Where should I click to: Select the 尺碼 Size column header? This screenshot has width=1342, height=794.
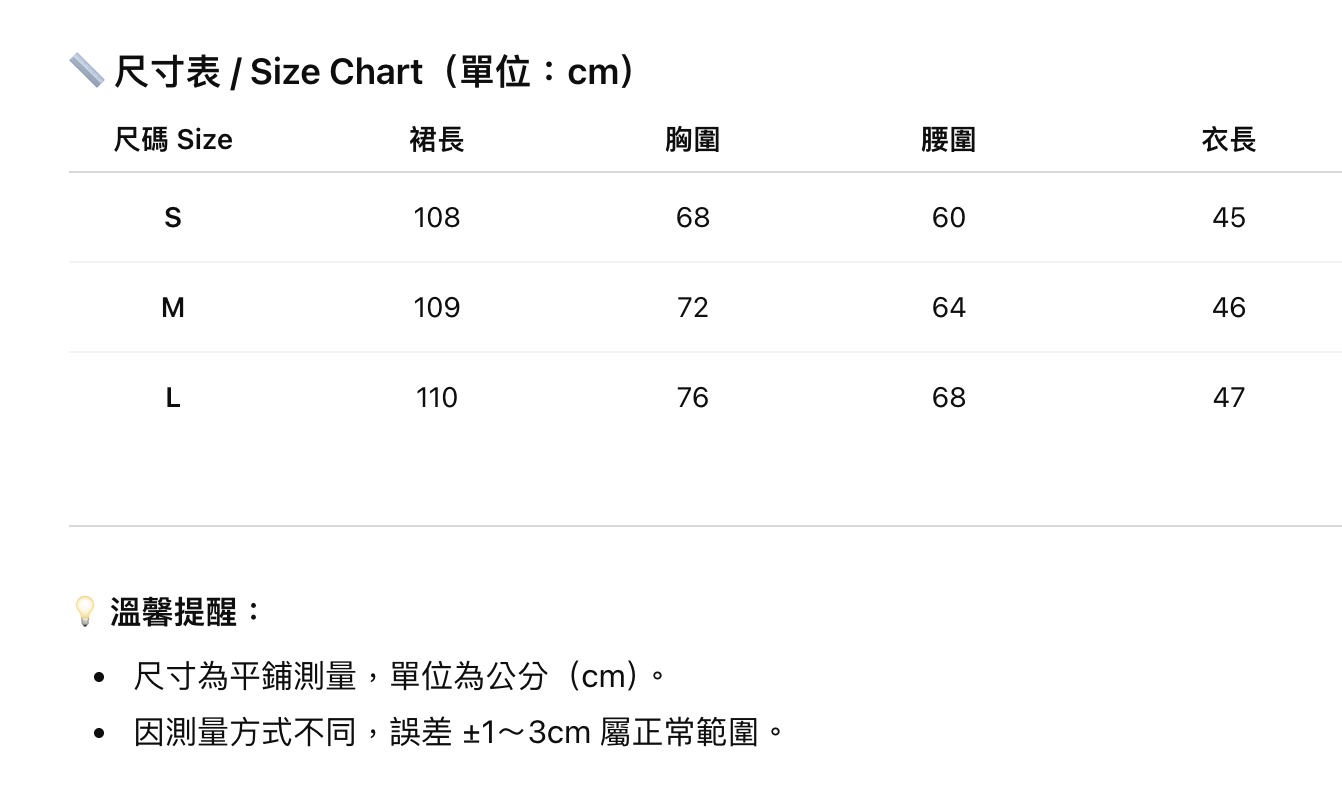tap(173, 140)
